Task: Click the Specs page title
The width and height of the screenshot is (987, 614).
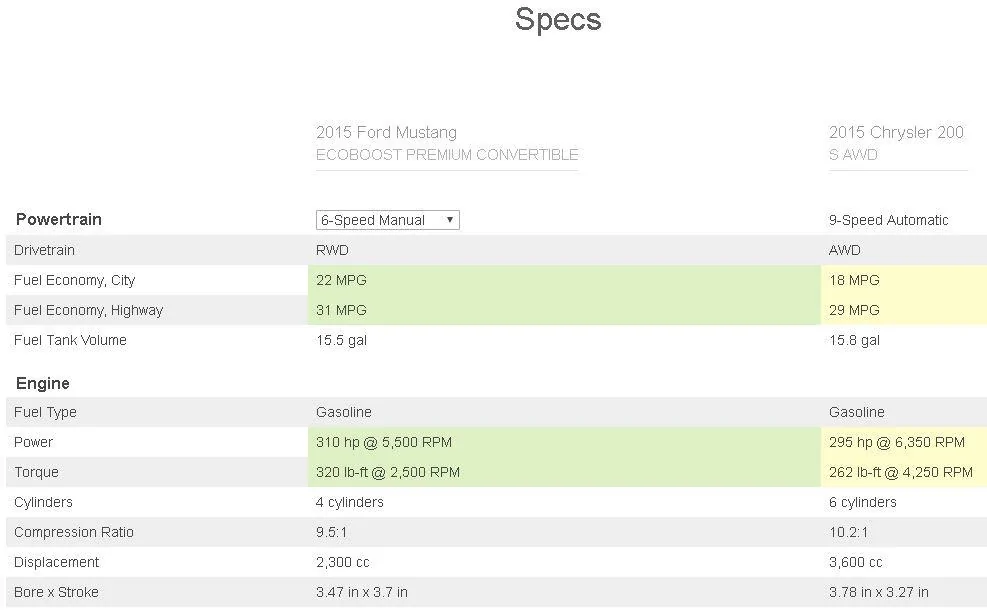Action: coord(558,20)
